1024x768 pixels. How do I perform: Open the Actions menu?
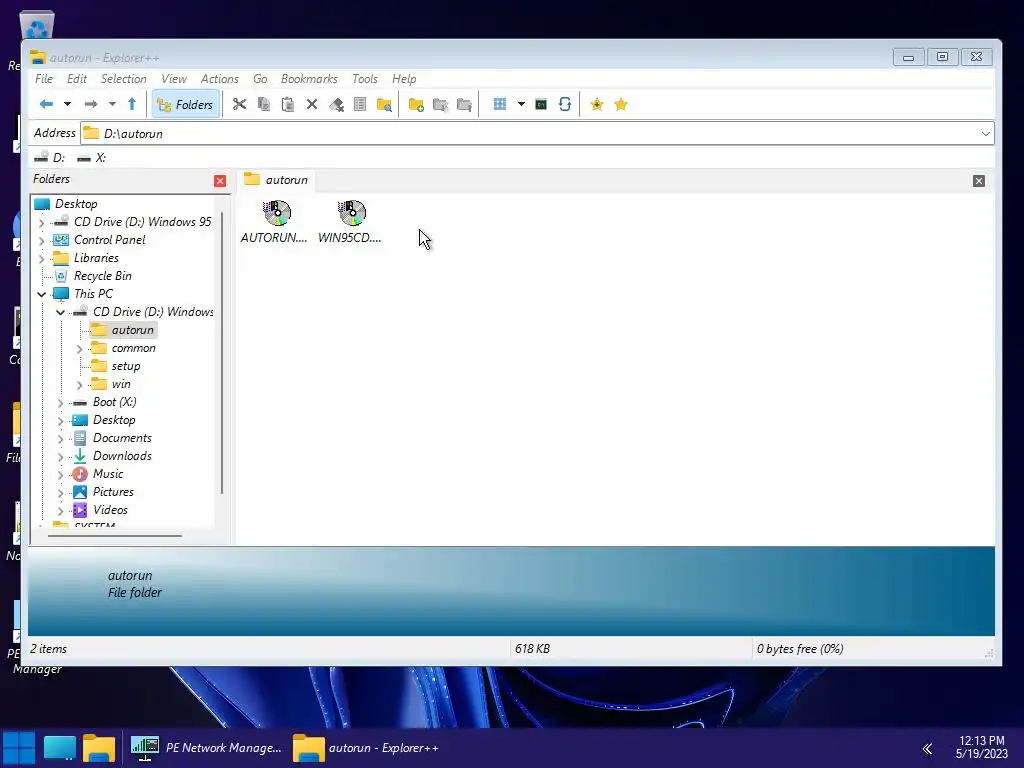coord(219,78)
